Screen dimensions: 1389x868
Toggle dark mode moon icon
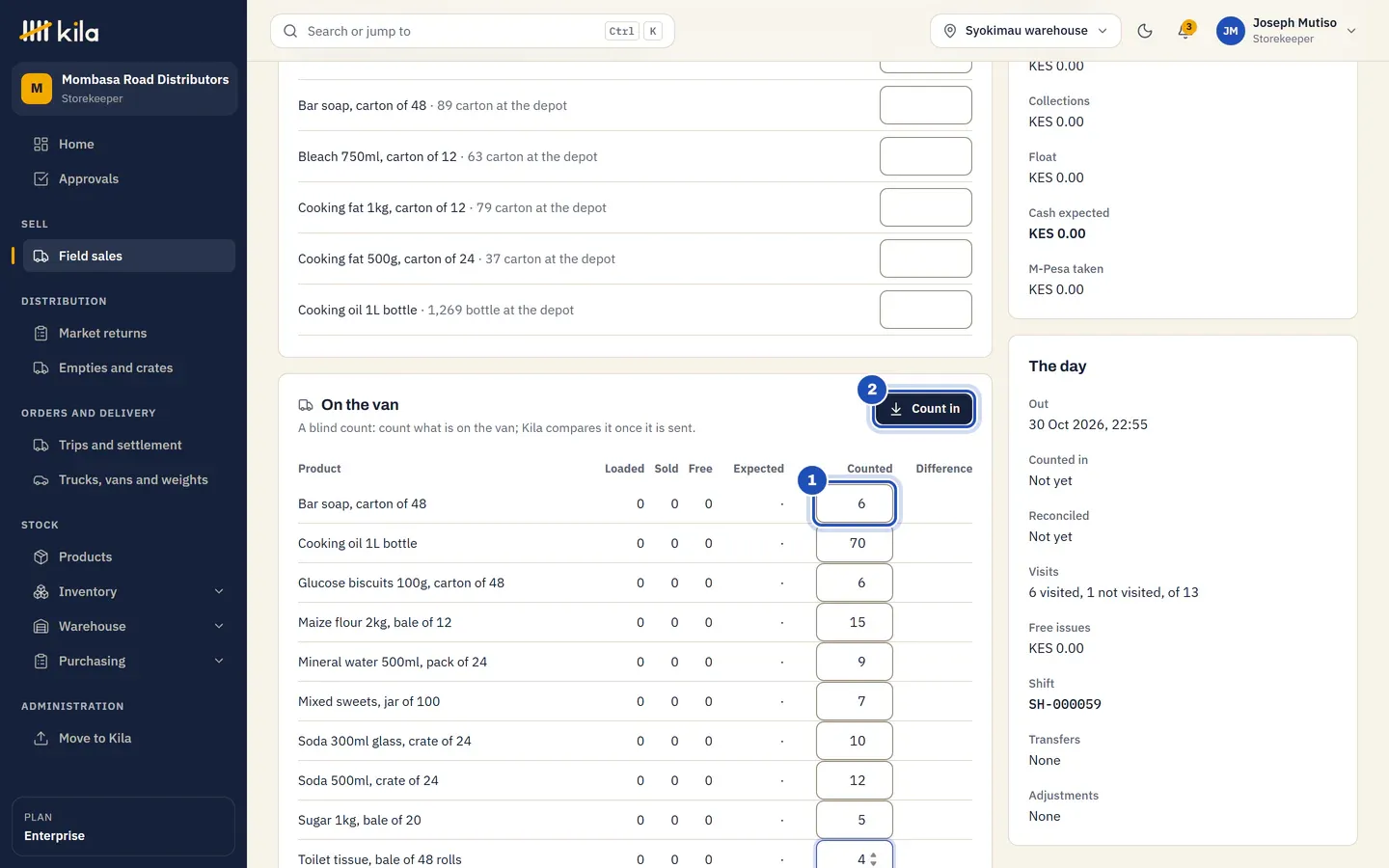(1145, 31)
